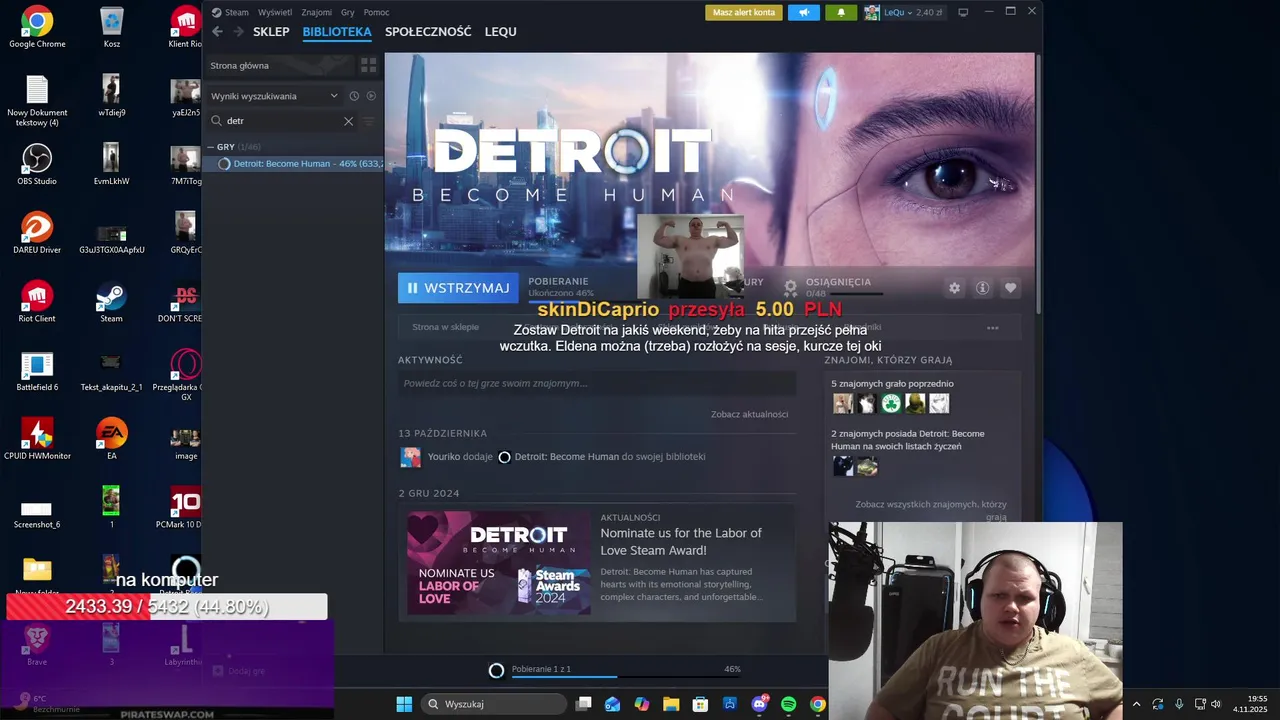Open the SPOŁECZNOŚĆ tab
Viewport: 1280px width, 720px height.
coord(428,32)
